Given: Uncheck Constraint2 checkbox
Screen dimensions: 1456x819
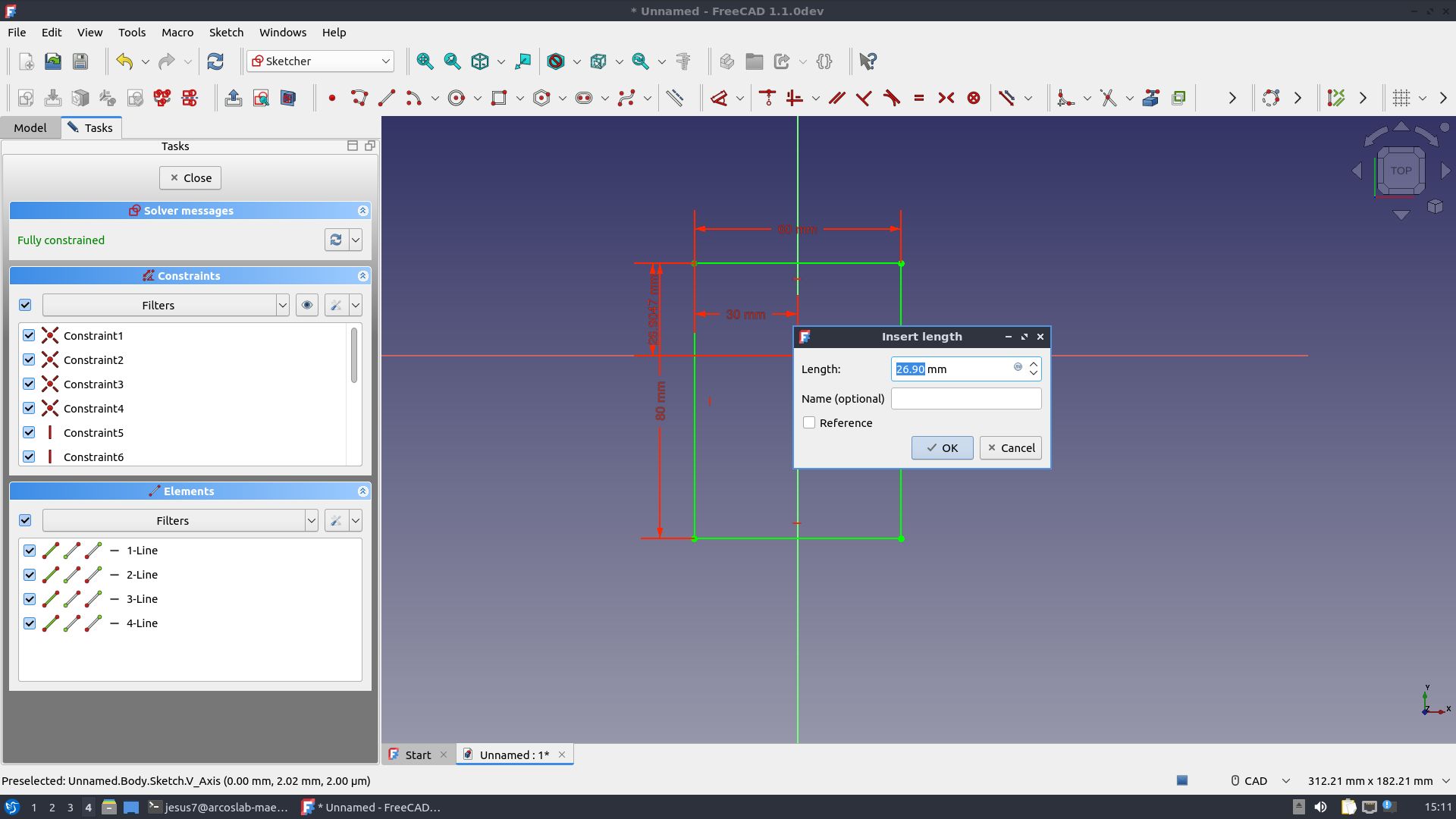Looking at the screenshot, I should coord(29,359).
